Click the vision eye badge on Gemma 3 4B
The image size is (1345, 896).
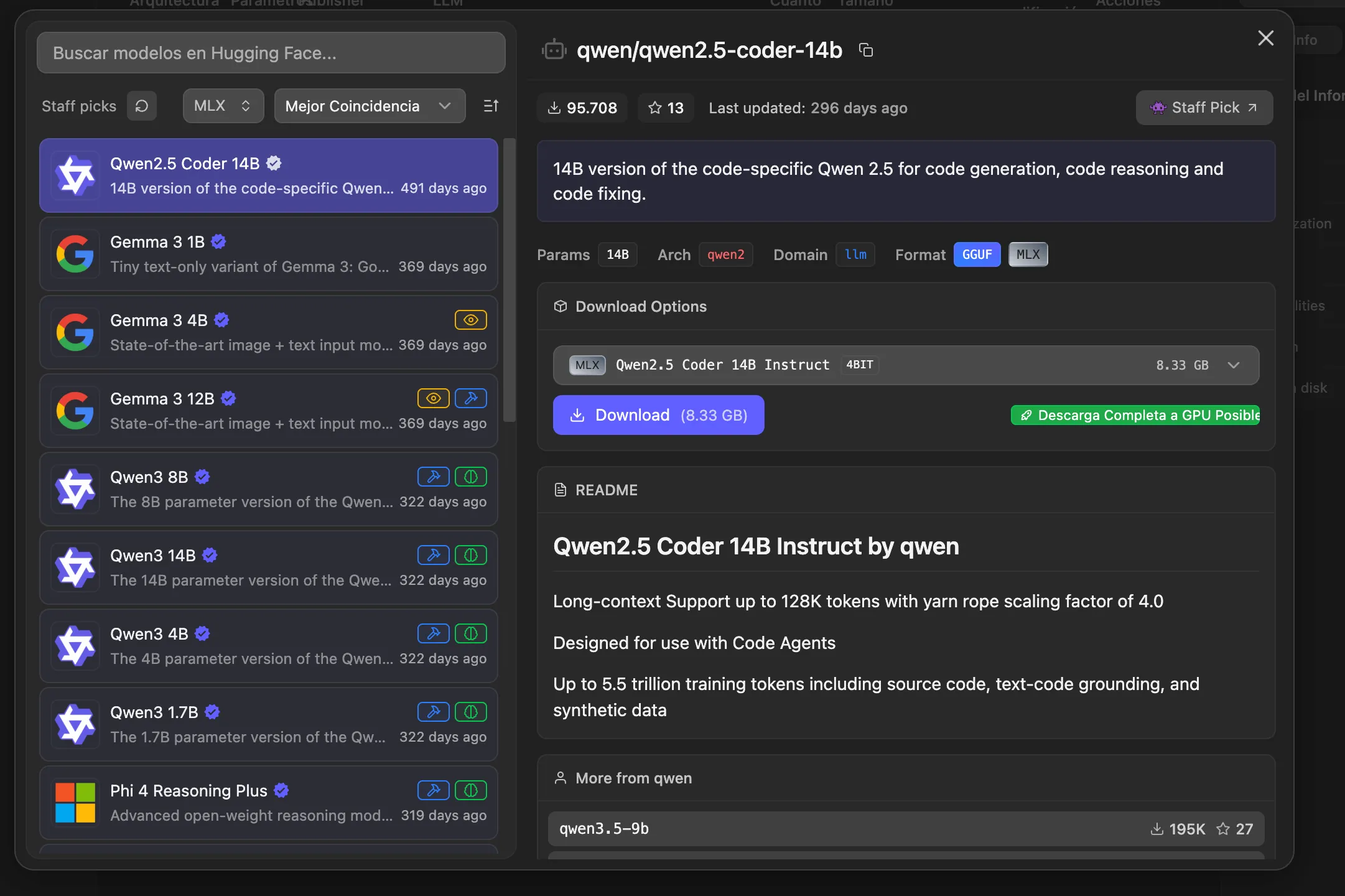coord(471,320)
